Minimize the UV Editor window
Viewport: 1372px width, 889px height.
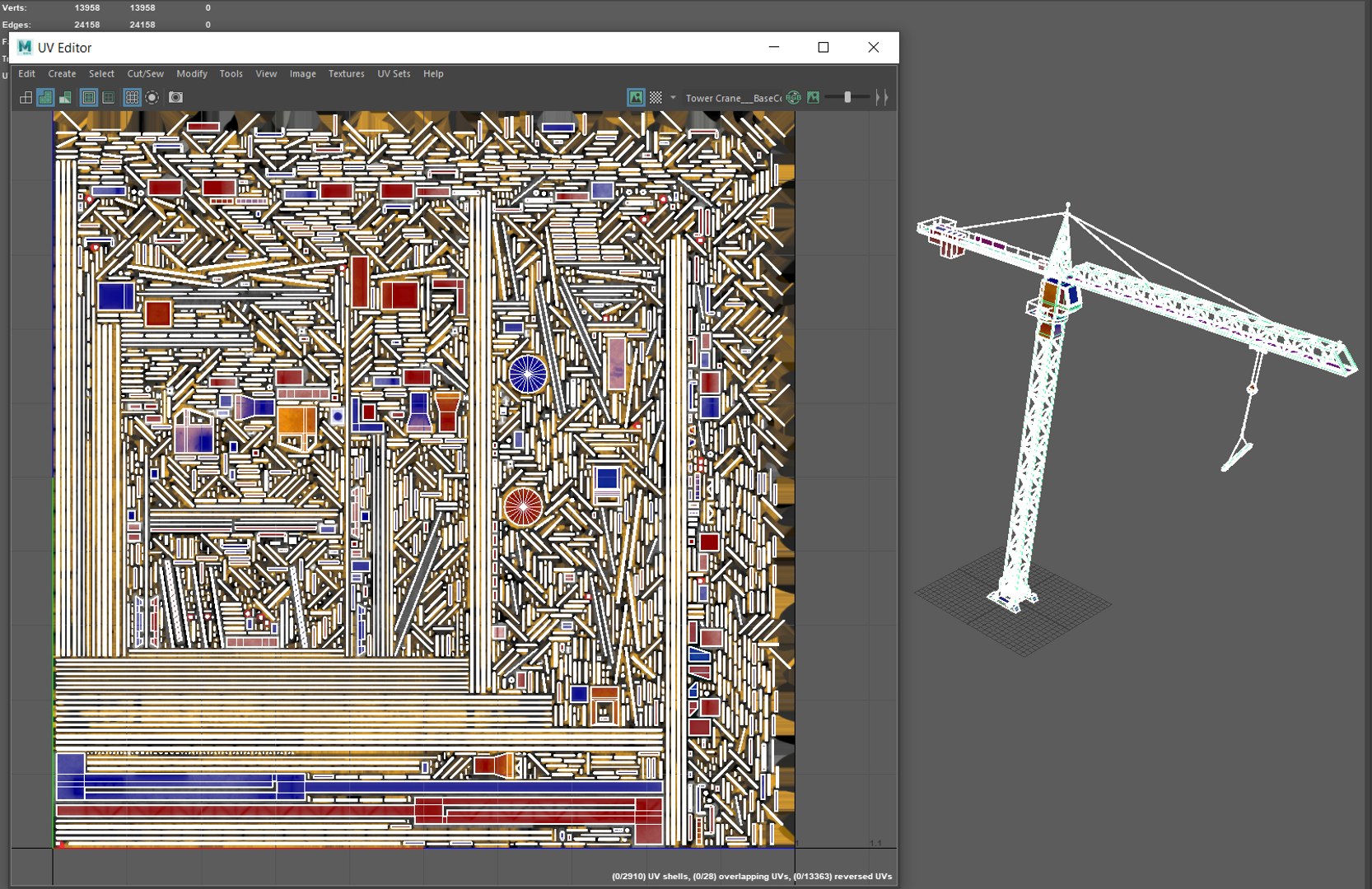pos(774,48)
